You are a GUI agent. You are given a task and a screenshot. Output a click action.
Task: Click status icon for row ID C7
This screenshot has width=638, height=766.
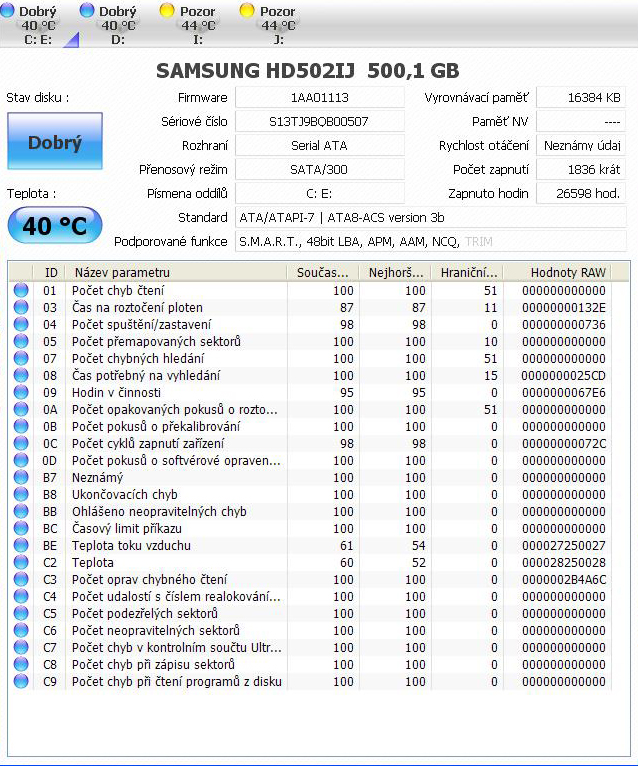pyautogui.click(x=21, y=647)
